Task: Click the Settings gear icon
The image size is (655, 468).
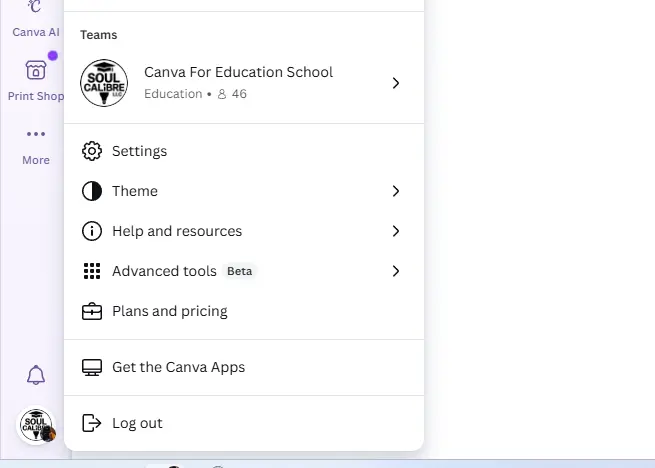Action: (92, 151)
